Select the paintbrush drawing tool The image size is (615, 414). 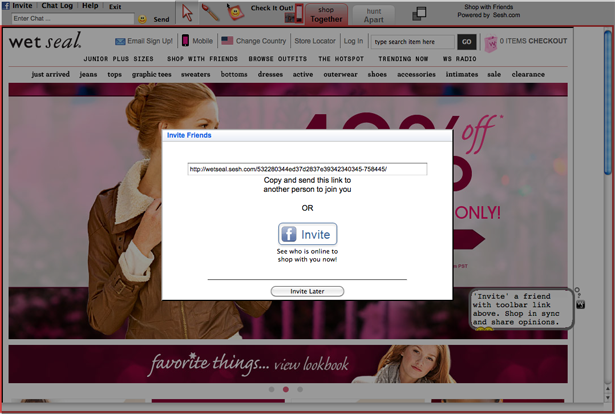pyautogui.click(x=211, y=13)
